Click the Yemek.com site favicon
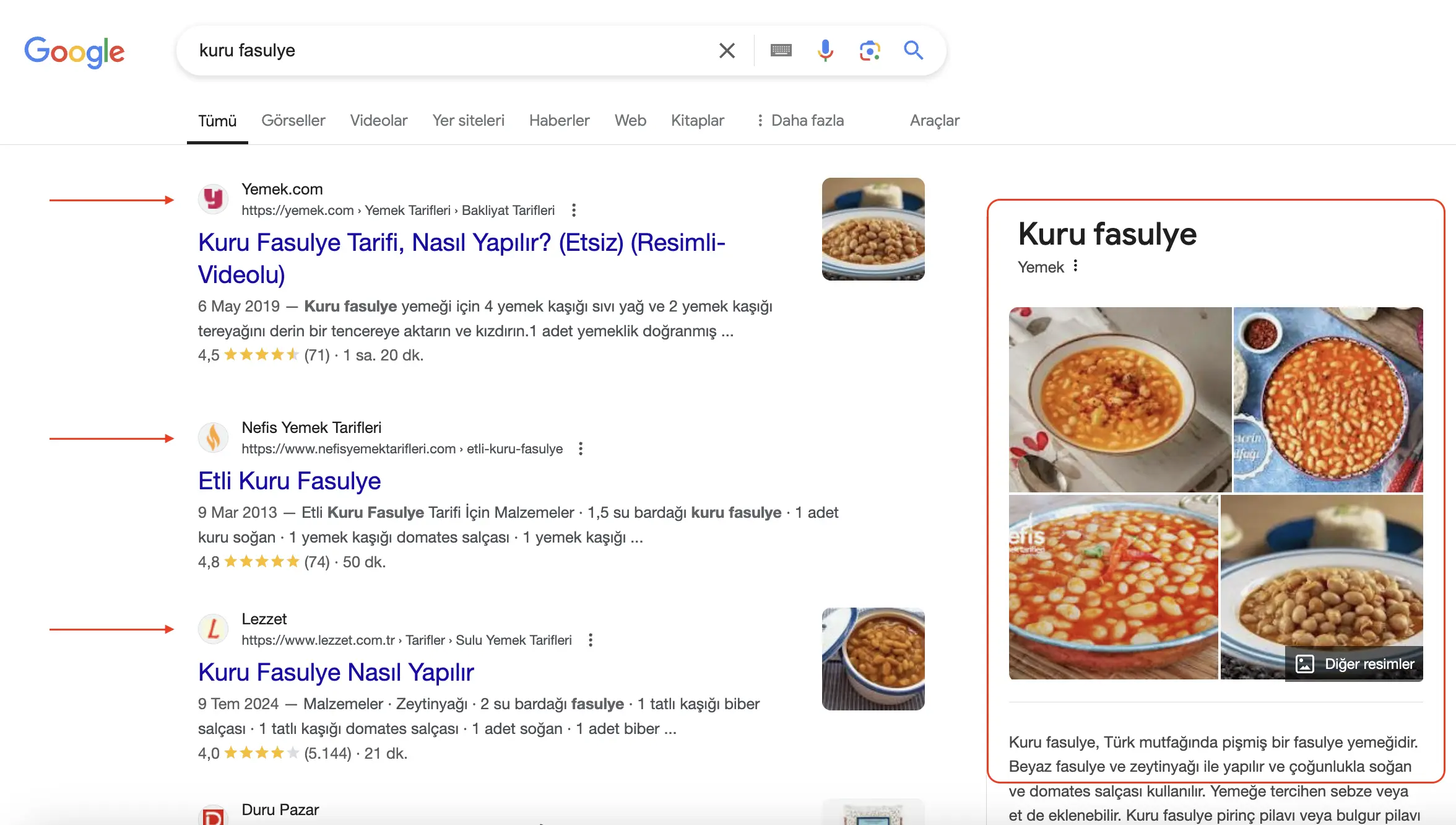 click(214, 199)
